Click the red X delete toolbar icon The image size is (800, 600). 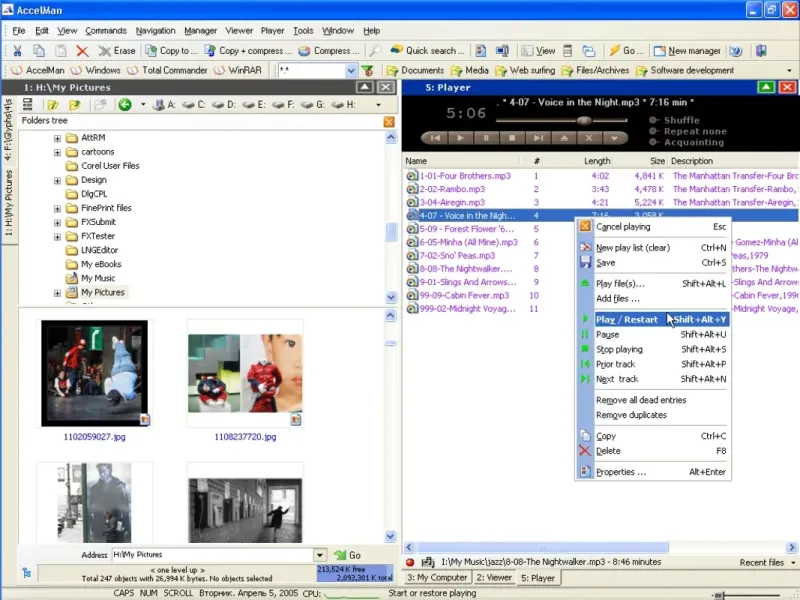[x=82, y=51]
